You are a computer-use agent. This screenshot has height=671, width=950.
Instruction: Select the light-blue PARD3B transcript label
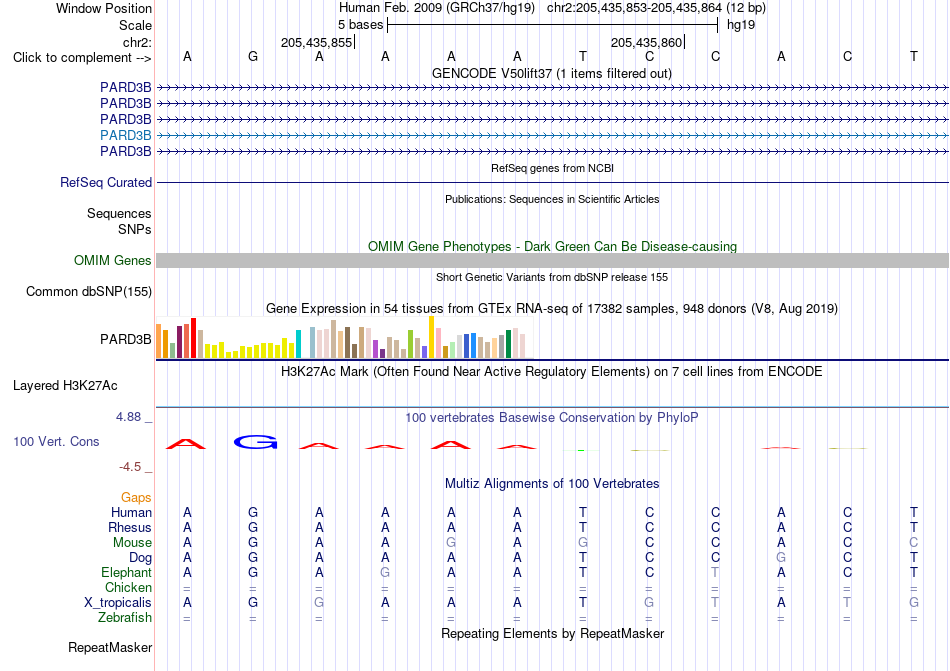[x=125, y=135]
